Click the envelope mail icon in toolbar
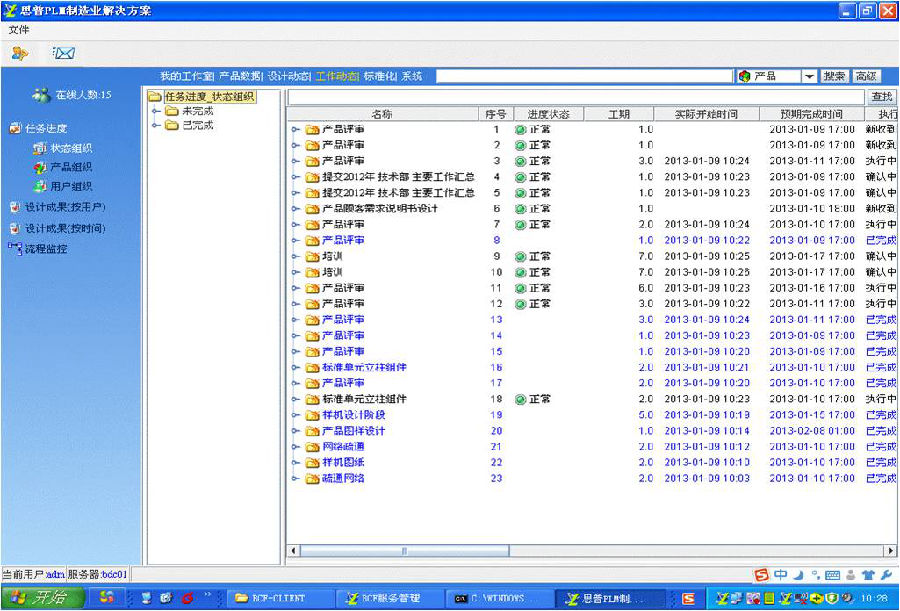The image size is (900, 611). [x=64, y=53]
